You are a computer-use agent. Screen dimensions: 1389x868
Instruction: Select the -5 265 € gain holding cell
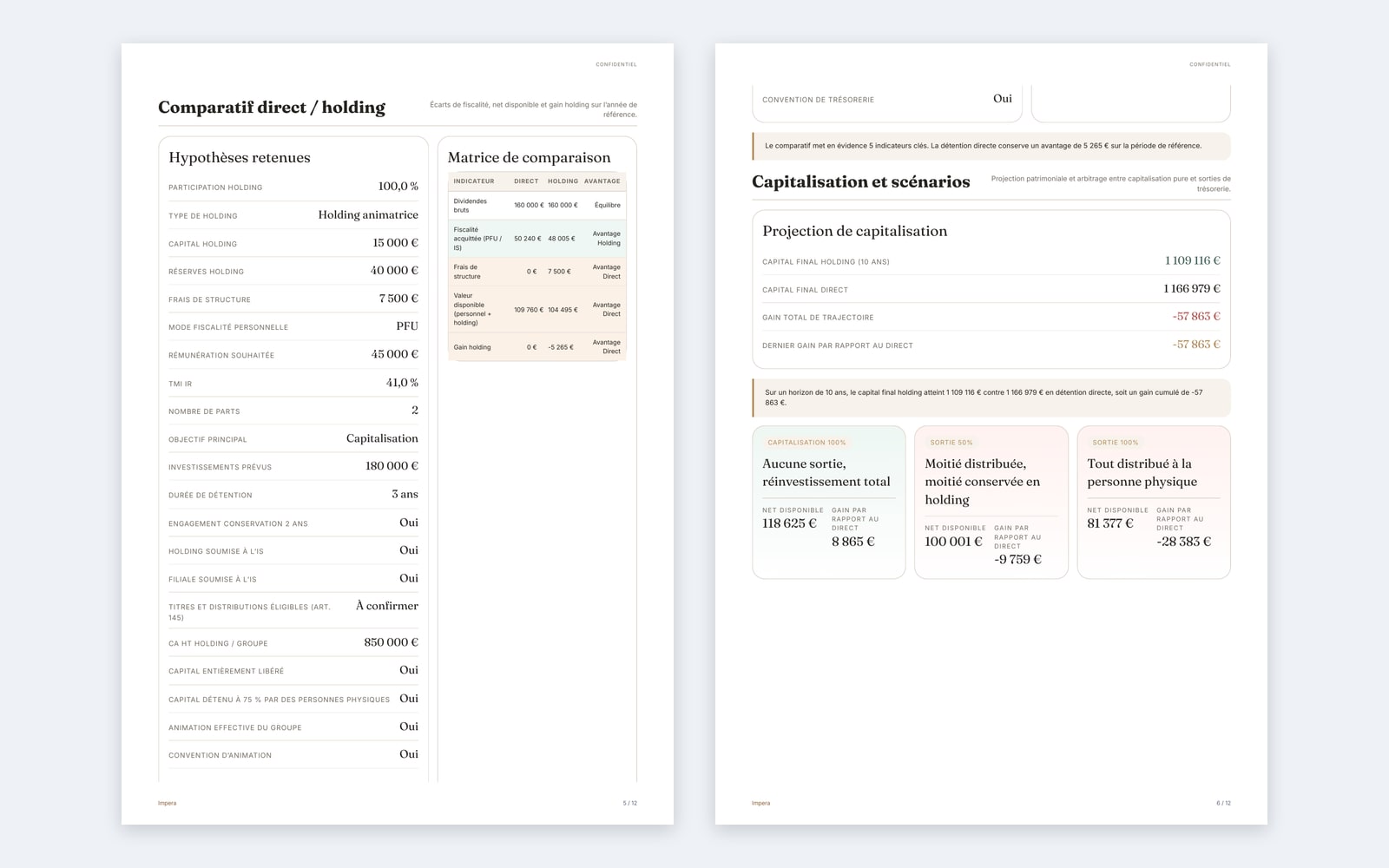coord(560,347)
